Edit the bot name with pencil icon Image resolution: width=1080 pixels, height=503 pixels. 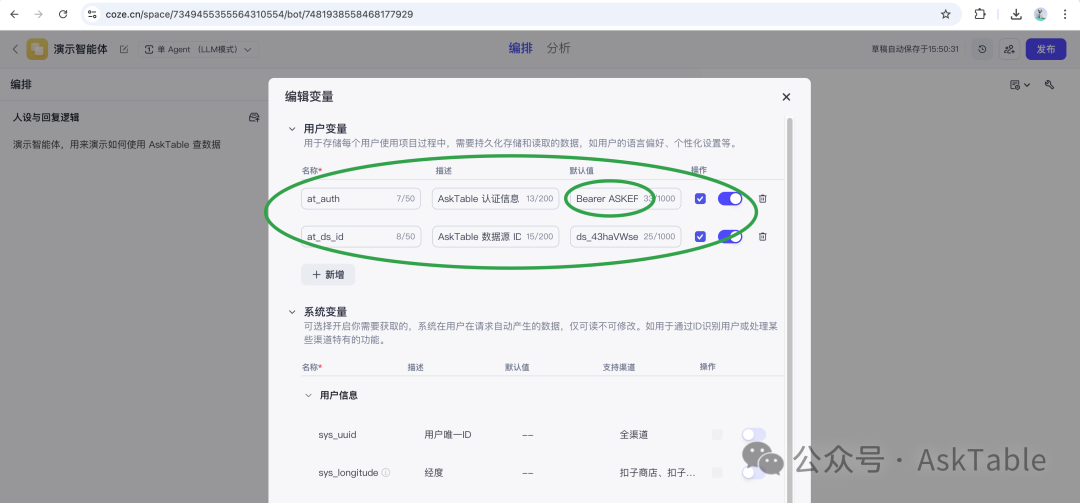pyautogui.click(x=124, y=49)
